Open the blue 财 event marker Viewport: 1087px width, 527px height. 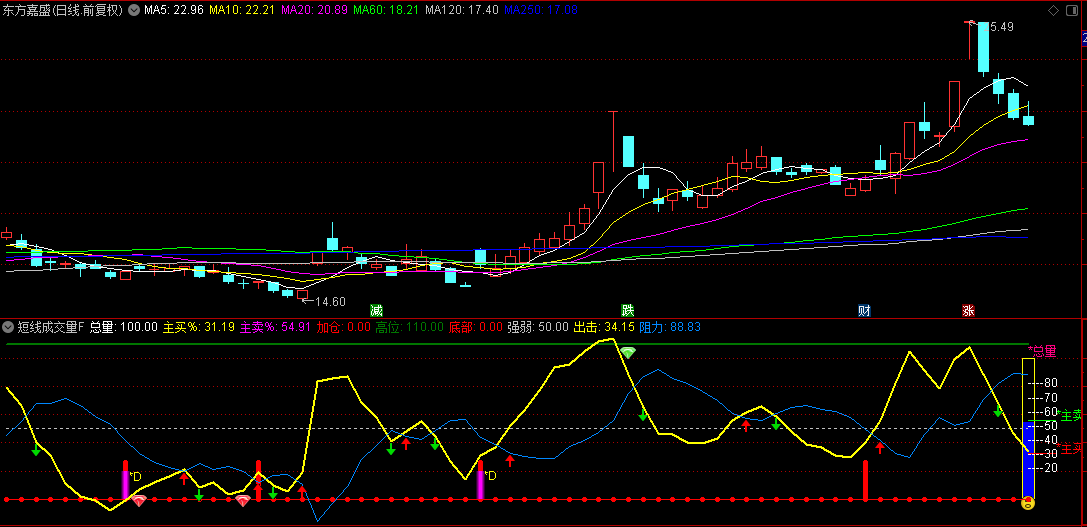864,310
